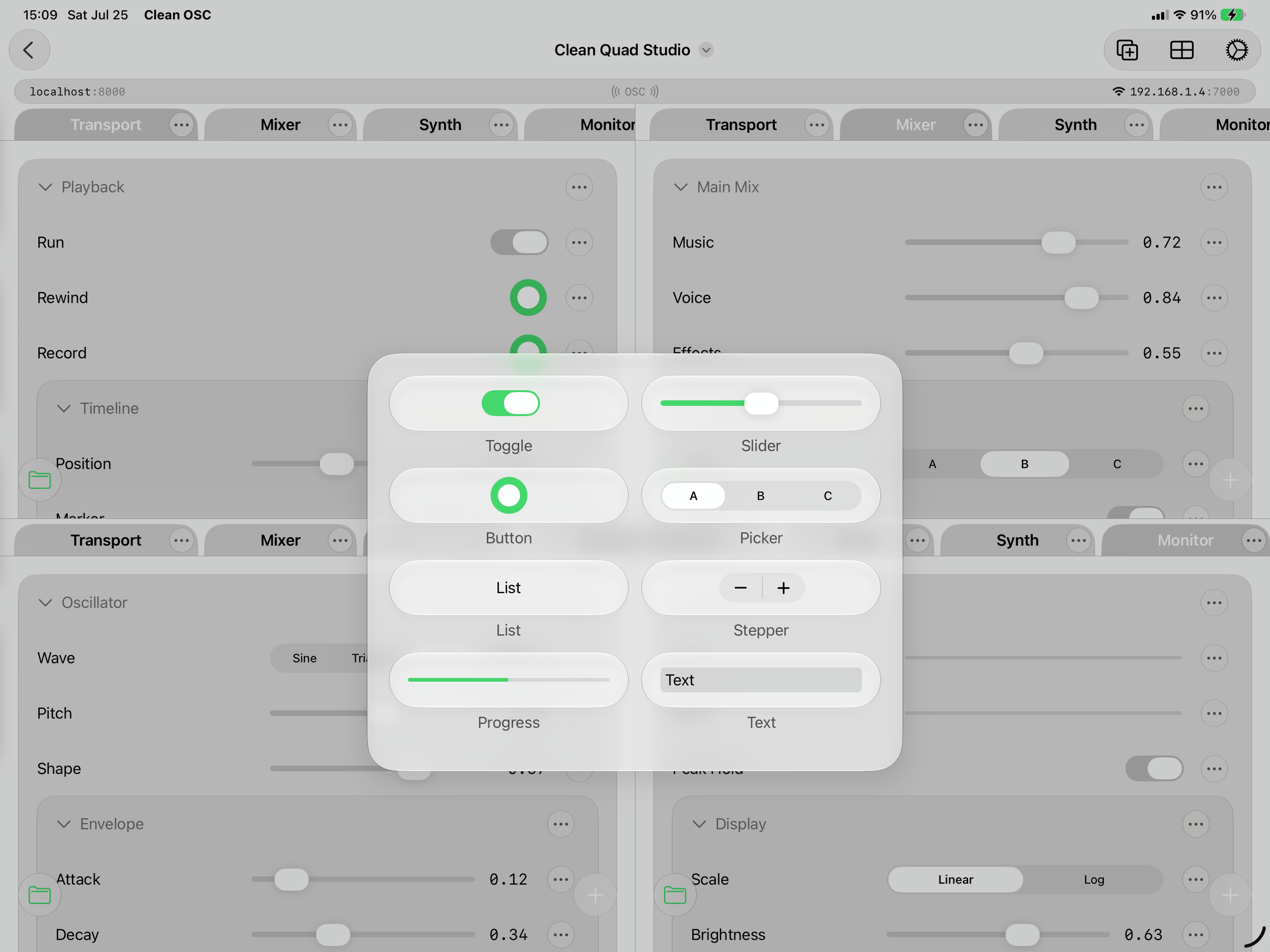The image size is (1270, 952).
Task: Select A in the top-right pane picker
Action: point(932,464)
